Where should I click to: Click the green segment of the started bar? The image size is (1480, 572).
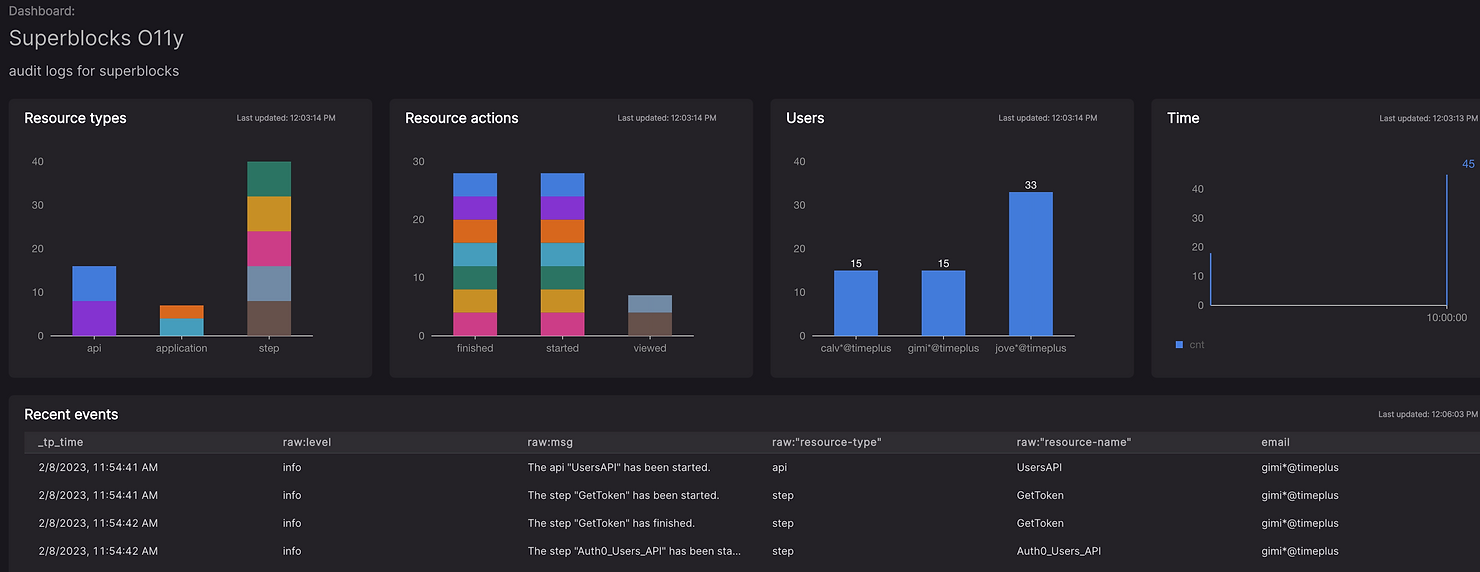[563, 278]
